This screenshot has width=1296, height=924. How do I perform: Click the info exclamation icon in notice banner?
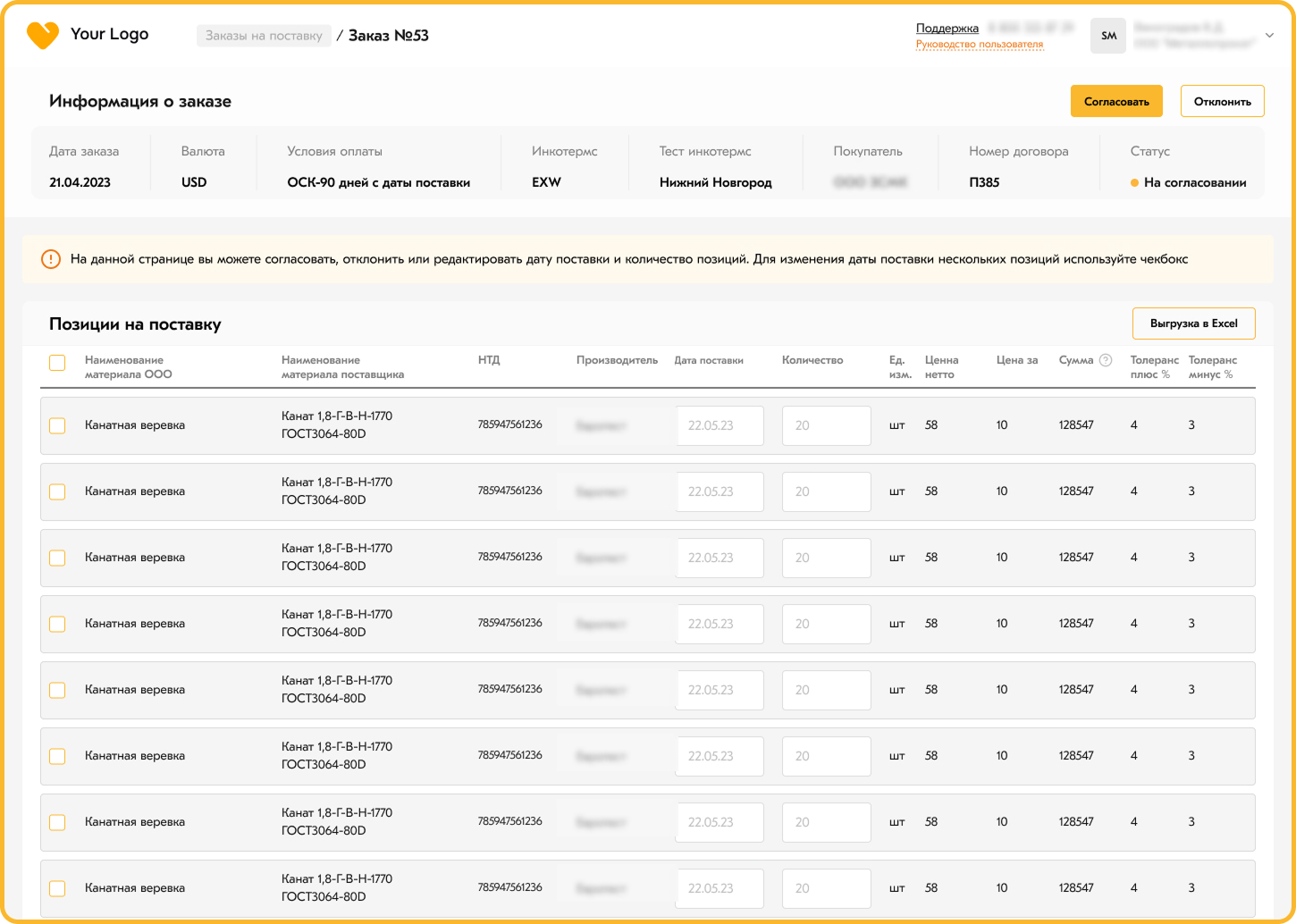[x=51, y=259]
